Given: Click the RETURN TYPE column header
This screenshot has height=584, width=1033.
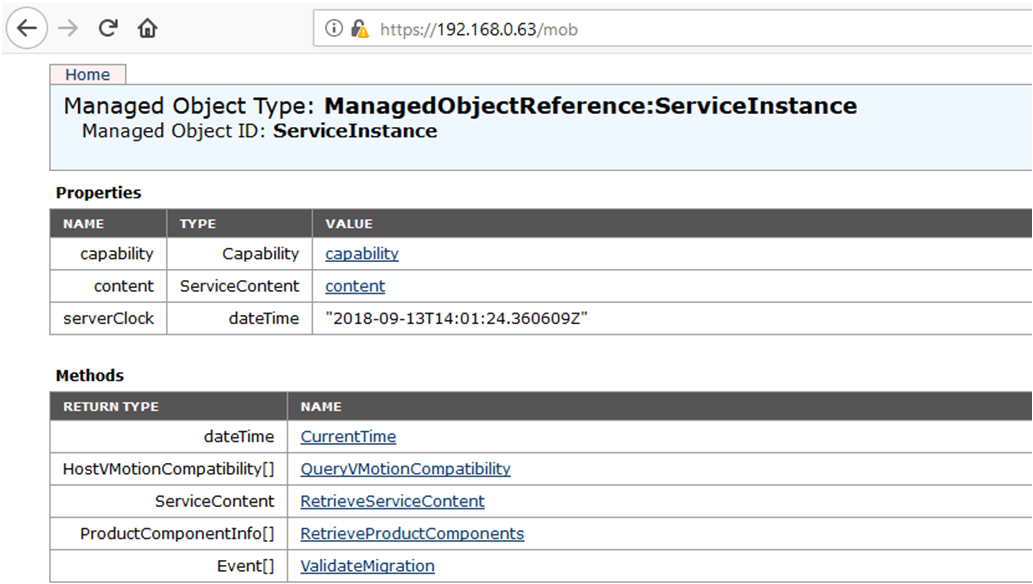Looking at the screenshot, I should 113,406.
